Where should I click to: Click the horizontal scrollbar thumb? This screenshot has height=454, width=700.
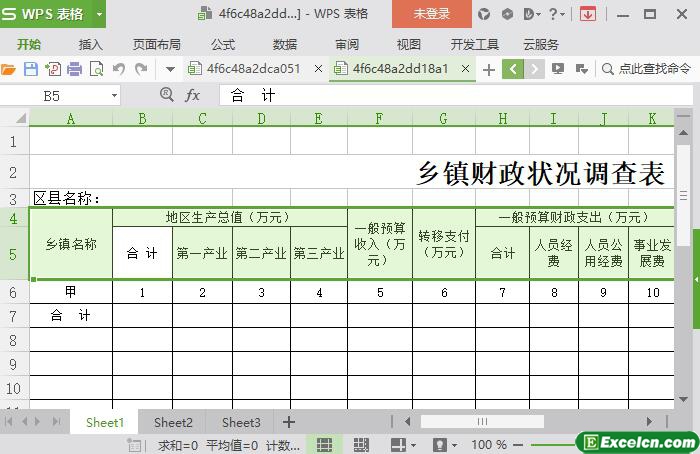pos(482,421)
